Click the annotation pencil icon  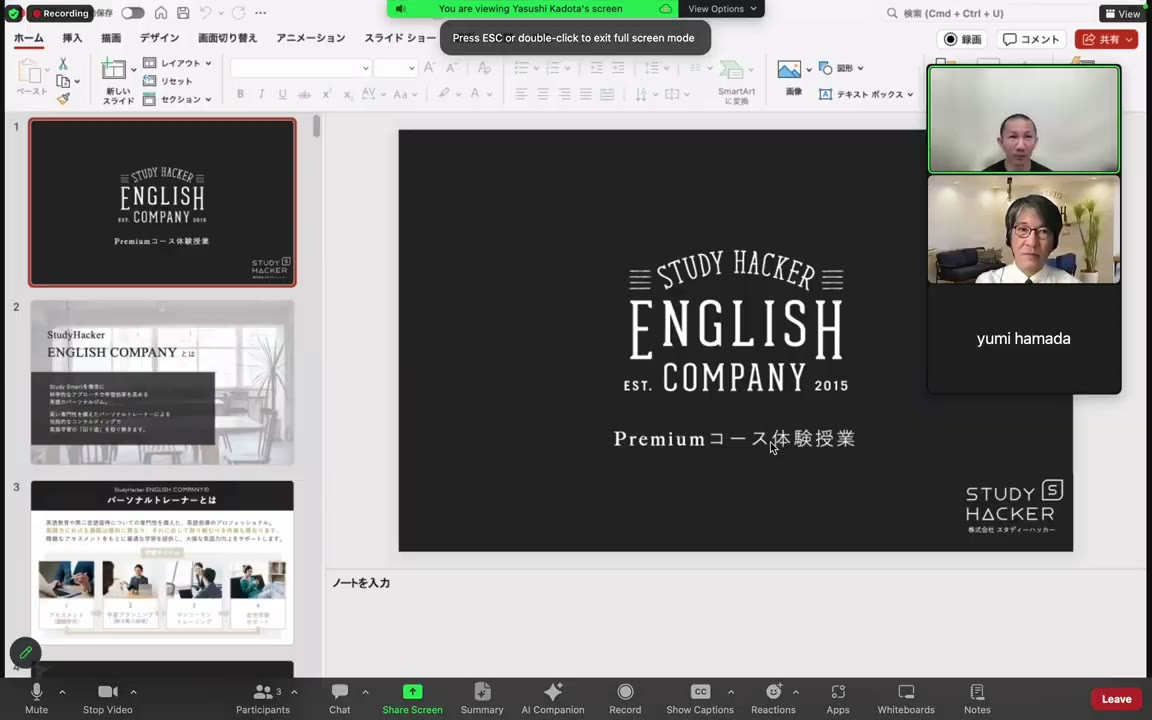point(26,652)
